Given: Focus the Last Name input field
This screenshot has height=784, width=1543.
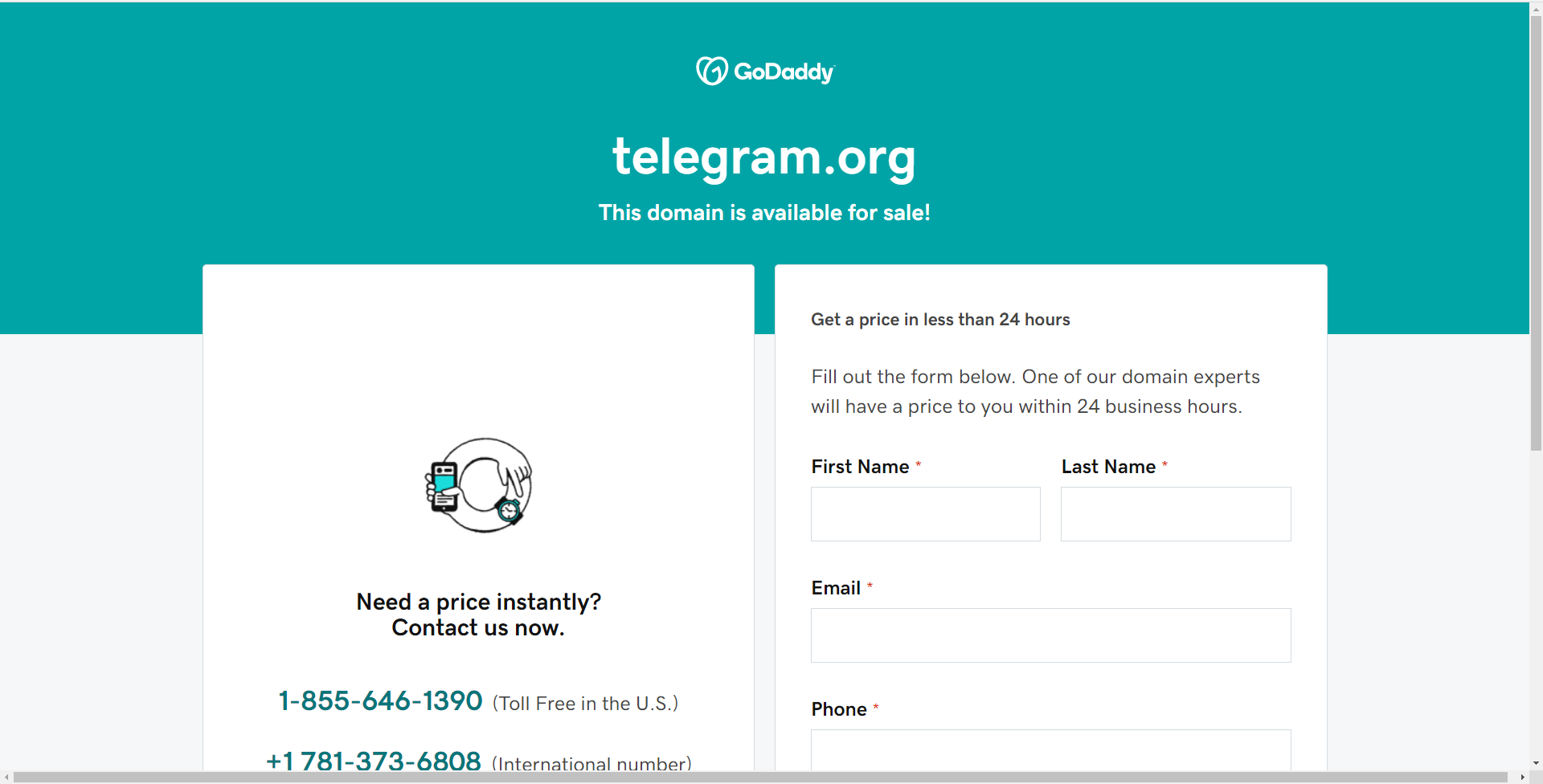Looking at the screenshot, I should pyautogui.click(x=1175, y=514).
